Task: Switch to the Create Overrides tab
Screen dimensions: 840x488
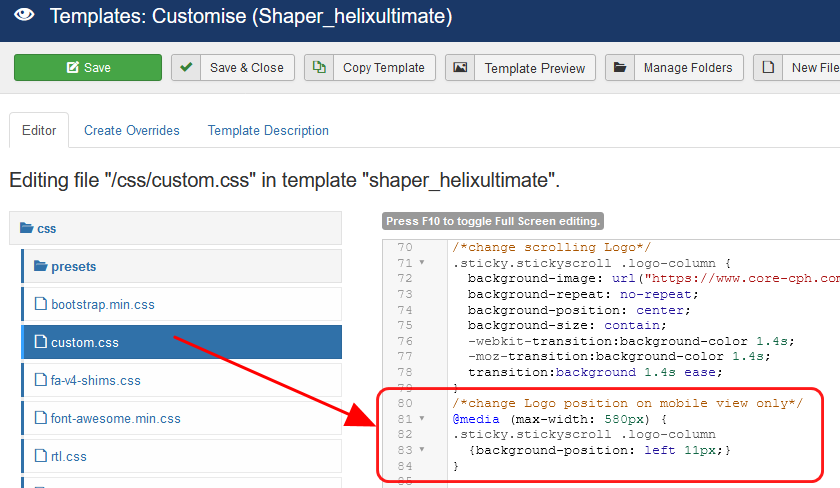Action: tap(132, 131)
